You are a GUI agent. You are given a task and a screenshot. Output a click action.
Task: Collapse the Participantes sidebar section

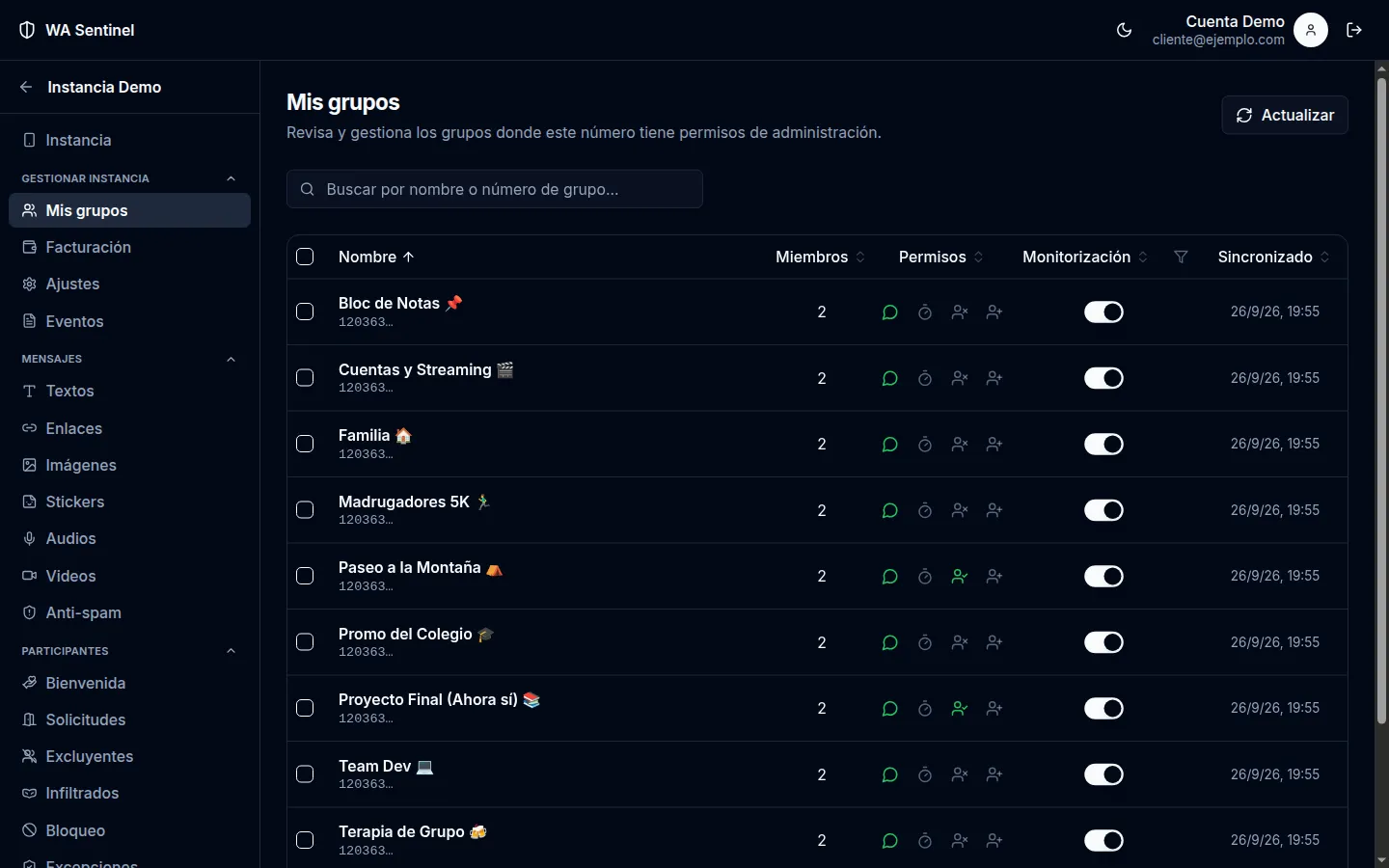point(231,651)
